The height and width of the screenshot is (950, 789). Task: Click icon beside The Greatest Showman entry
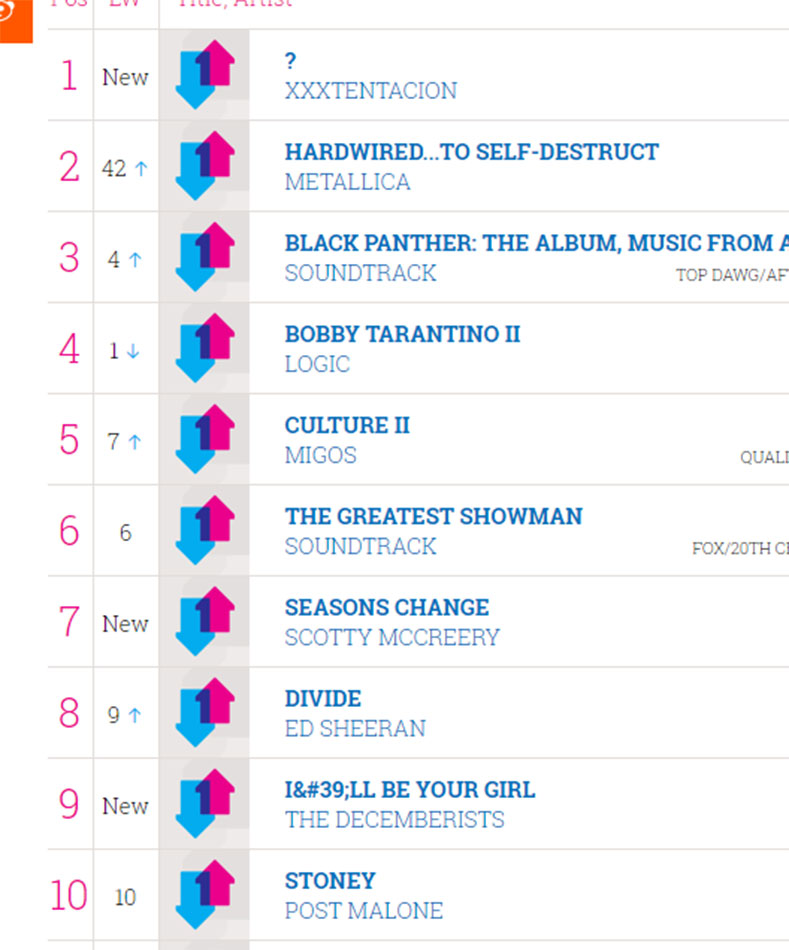pos(204,530)
